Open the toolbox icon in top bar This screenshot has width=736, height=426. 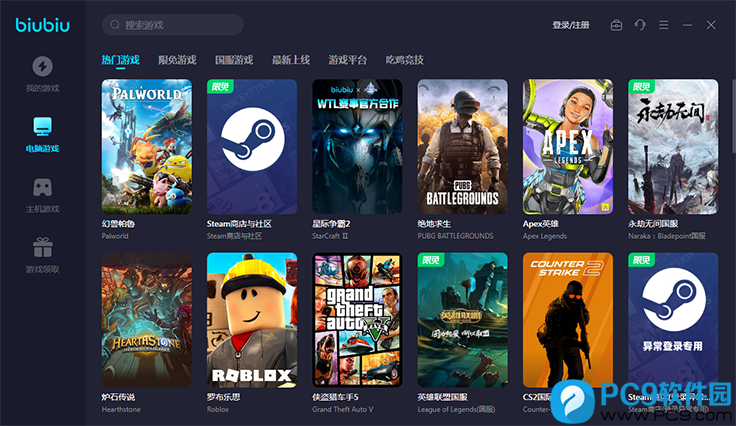[616, 25]
